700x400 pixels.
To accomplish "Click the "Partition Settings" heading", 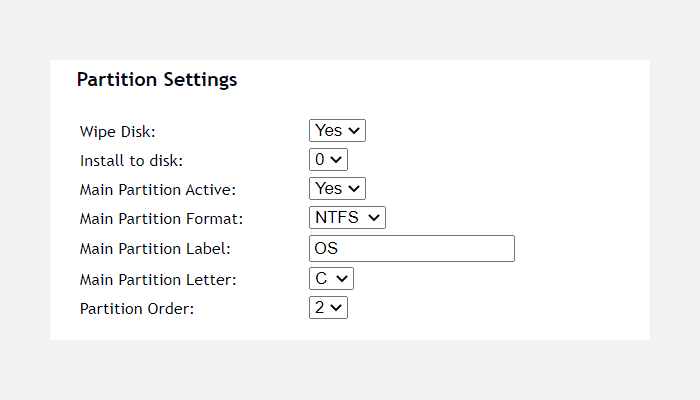I will [x=157, y=80].
